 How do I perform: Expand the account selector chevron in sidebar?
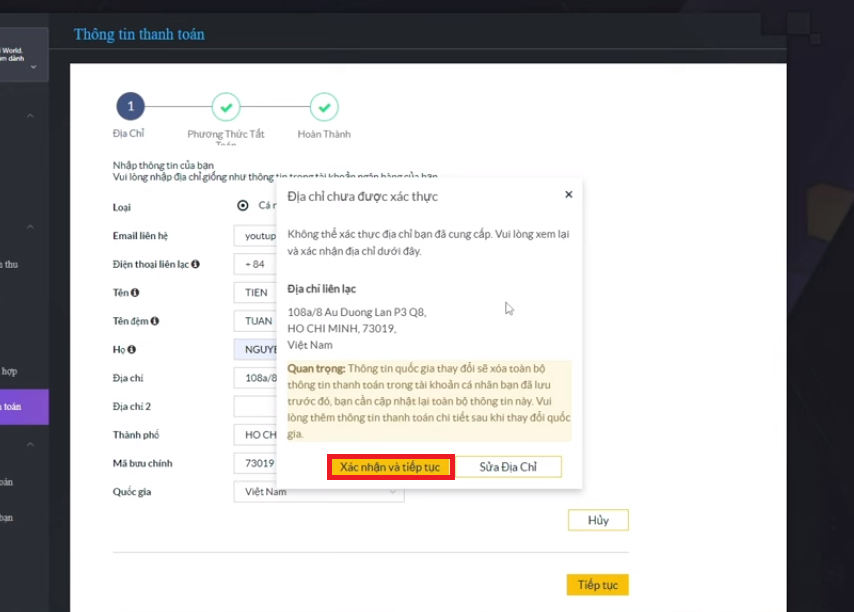(x=33, y=67)
